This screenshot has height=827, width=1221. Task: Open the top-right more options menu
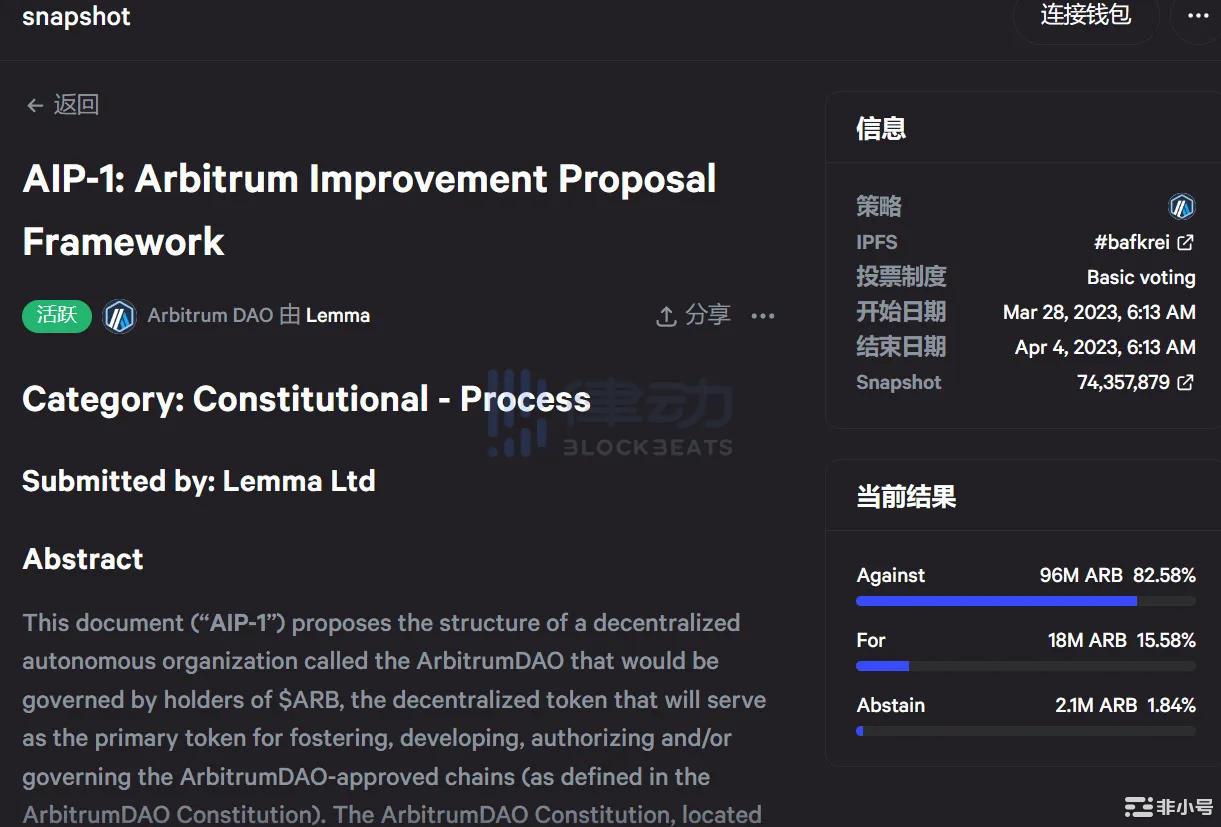click(x=1198, y=16)
